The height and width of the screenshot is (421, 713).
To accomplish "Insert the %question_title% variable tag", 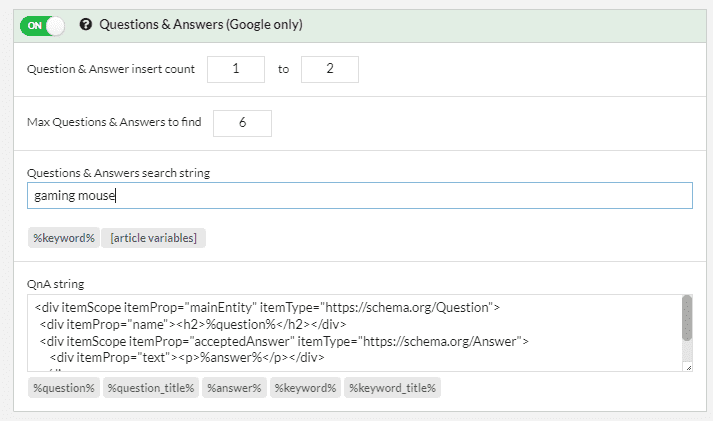I will pyautogui.click(x=151, y=388).
